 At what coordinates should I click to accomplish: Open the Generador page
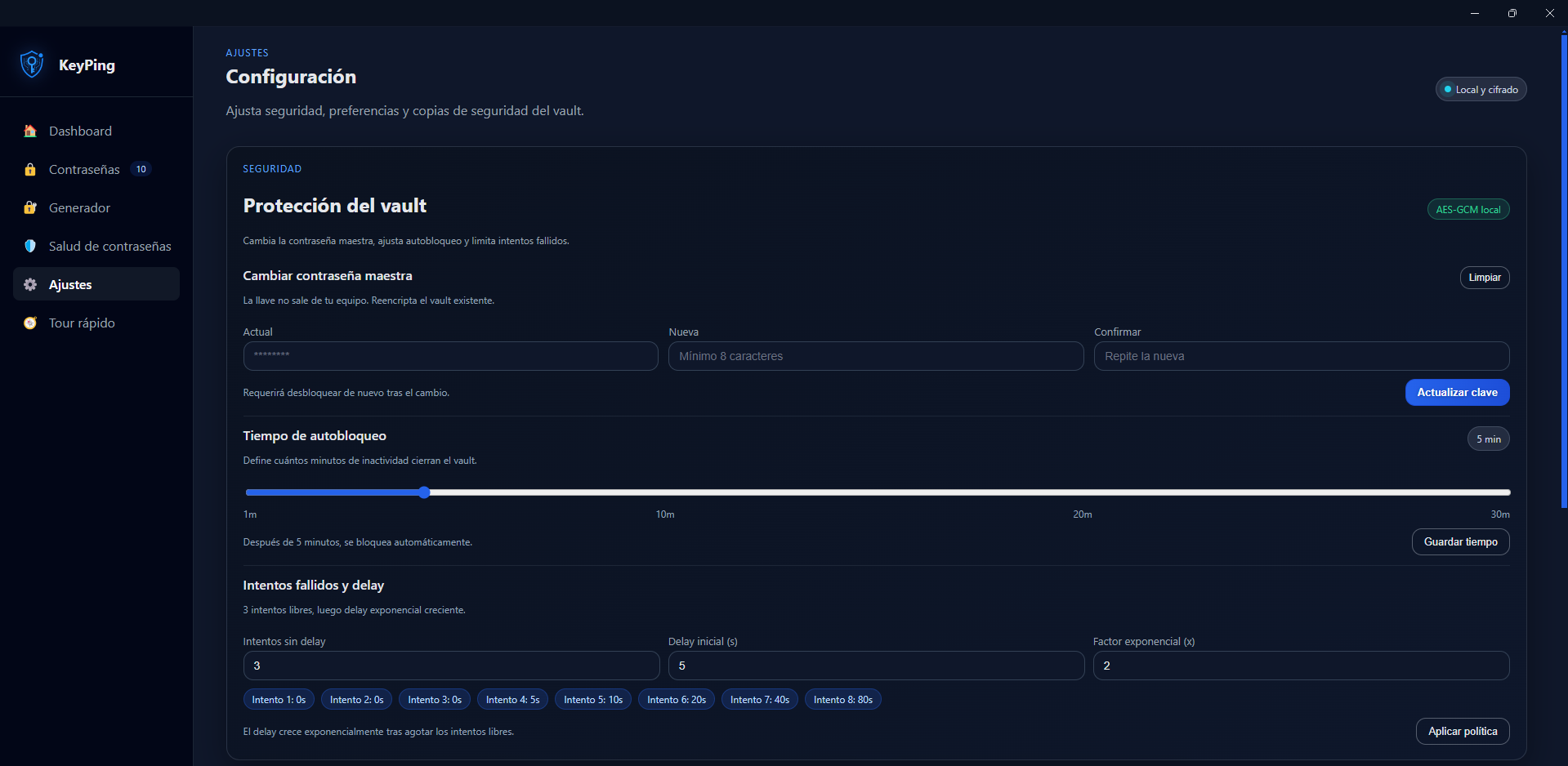96,208
